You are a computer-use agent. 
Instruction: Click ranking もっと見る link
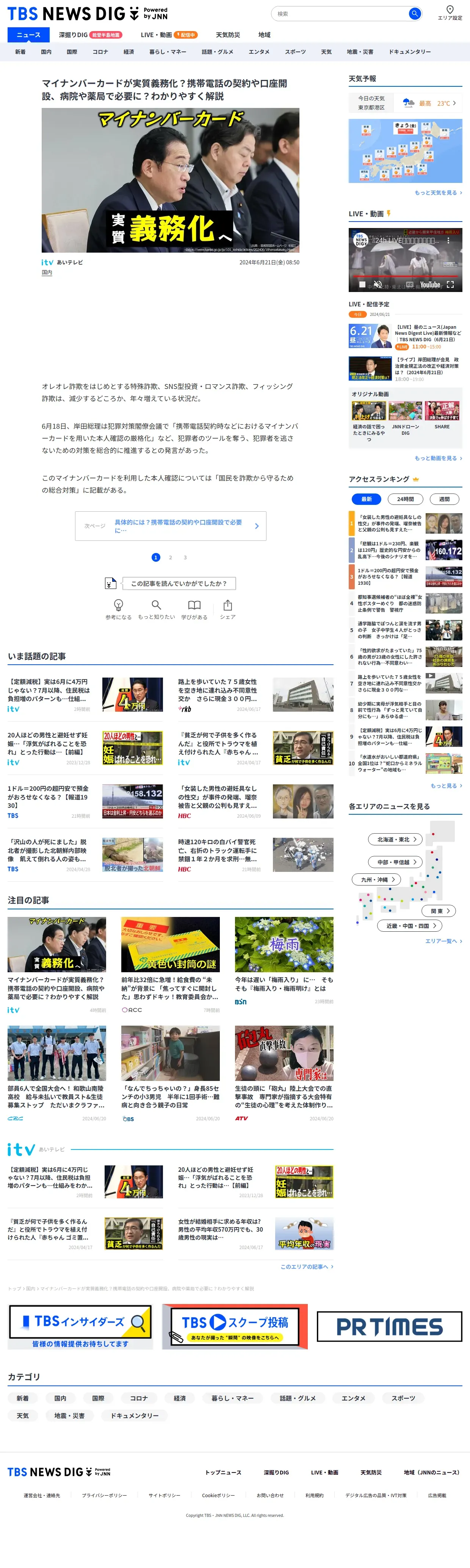tap(446, 785)
